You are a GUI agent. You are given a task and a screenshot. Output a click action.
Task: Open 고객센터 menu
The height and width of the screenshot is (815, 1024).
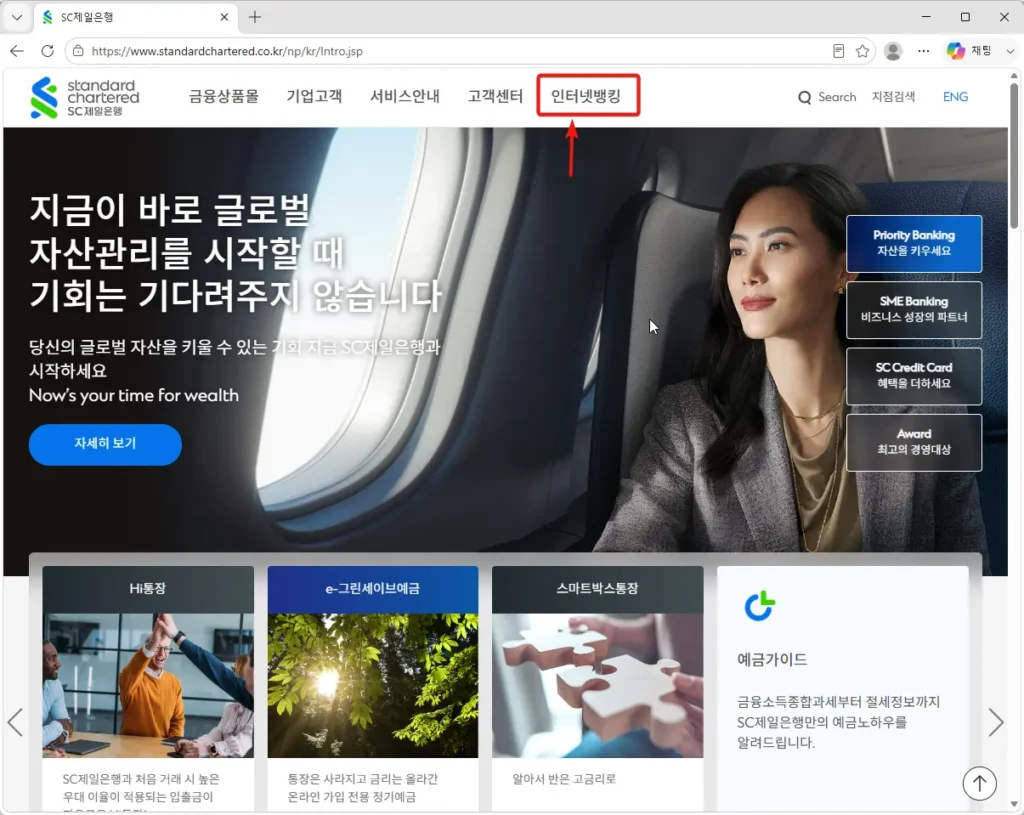point(495,97)
